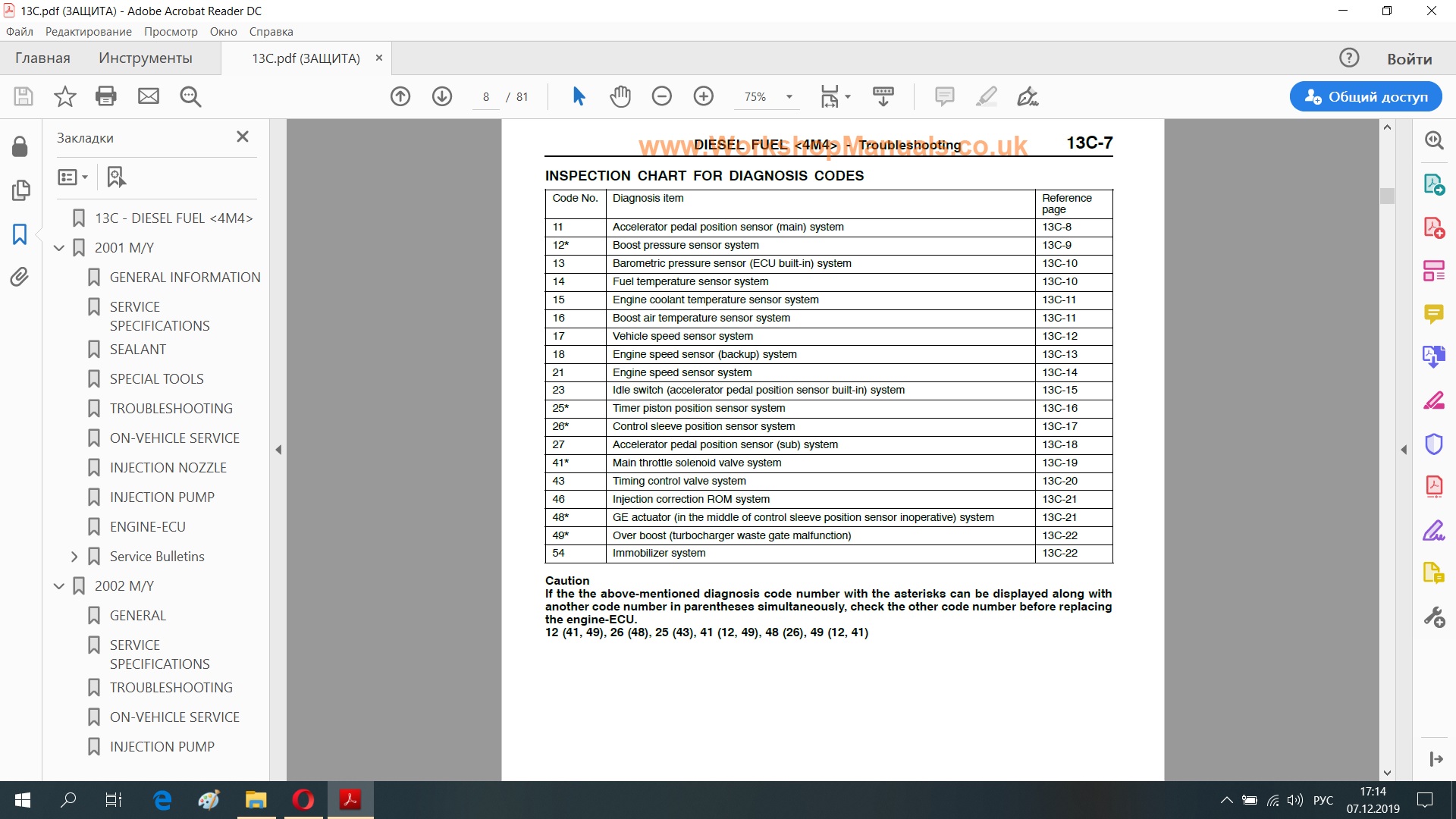Click the page number input field
The image size is (1456, 819).
coord(485,97)
